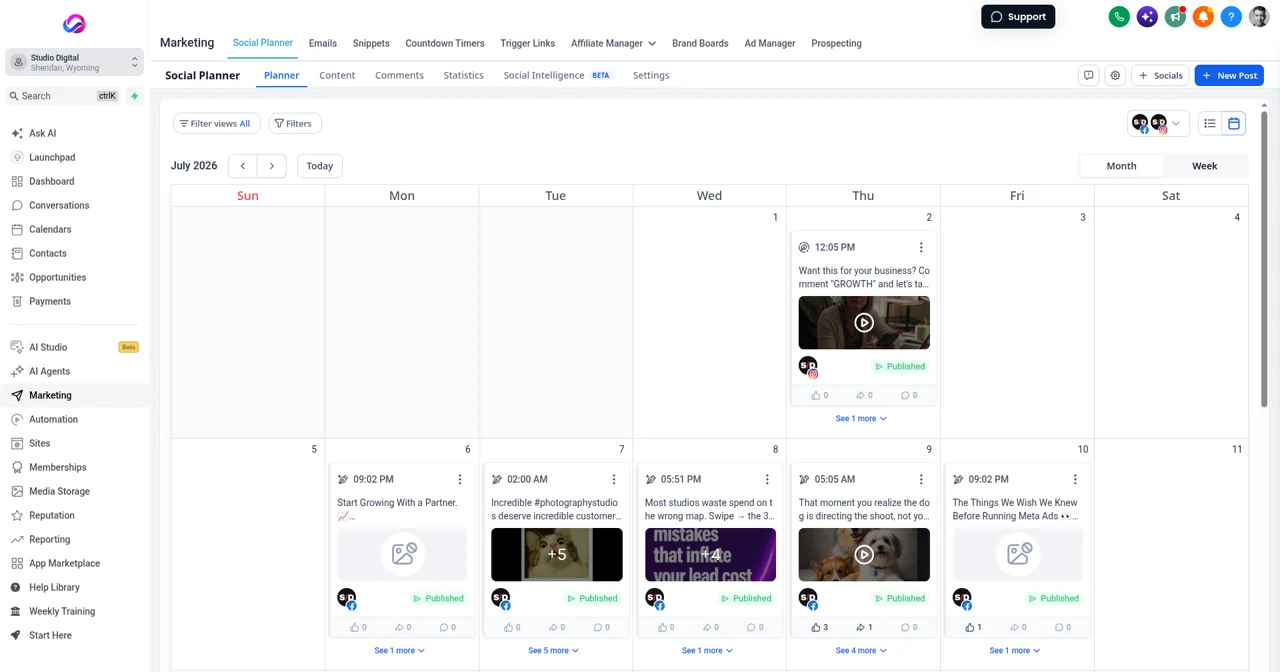Select Month calendar view
Screen dimensions: 1280x672
point(1121,166)
